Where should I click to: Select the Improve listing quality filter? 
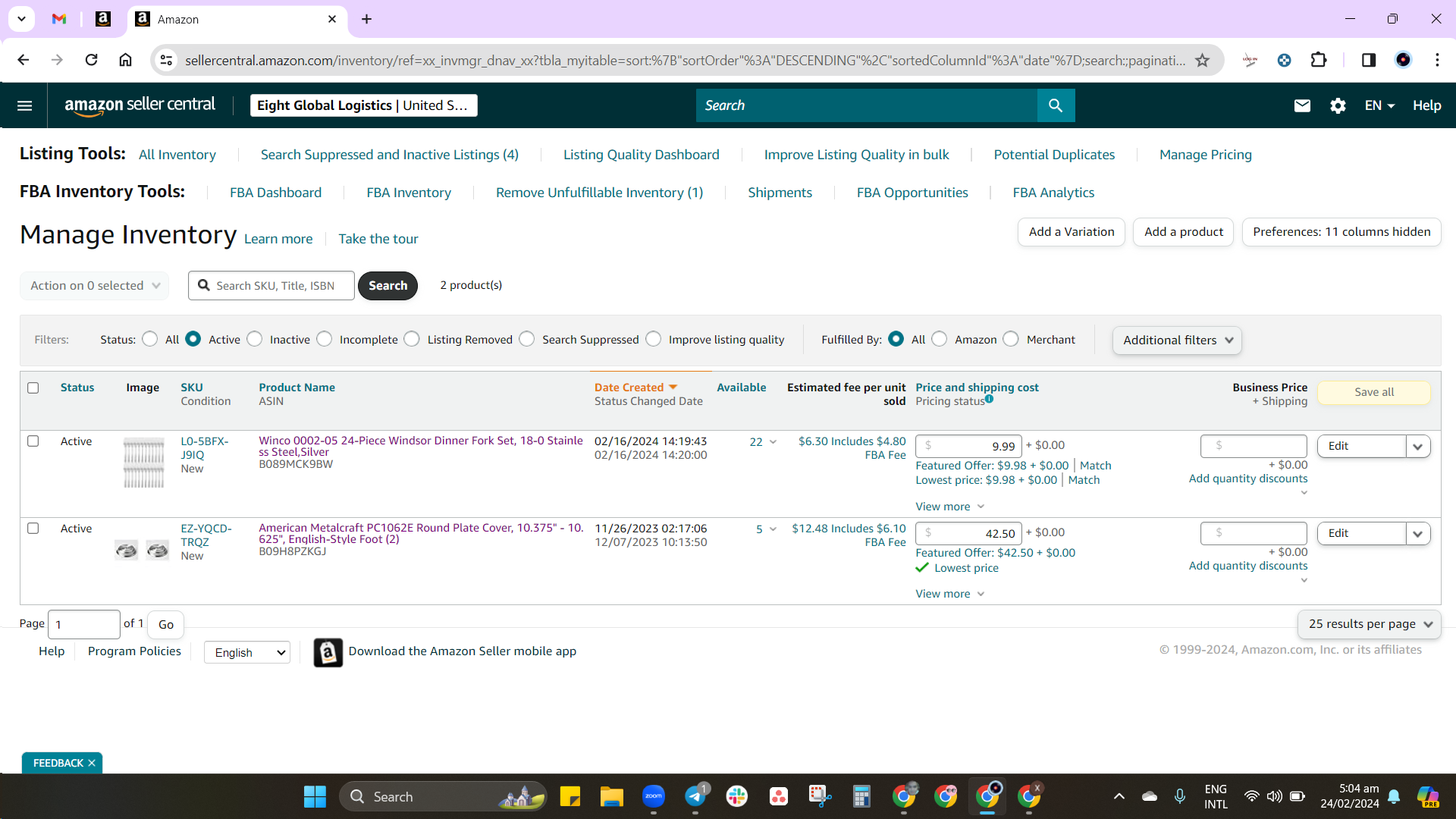(x=654, y=339)
